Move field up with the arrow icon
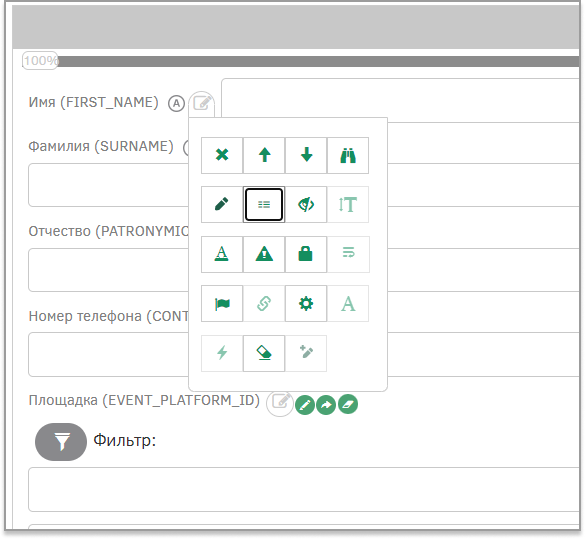The width and height of the screenshot is (585, 539). coord(264,155)
